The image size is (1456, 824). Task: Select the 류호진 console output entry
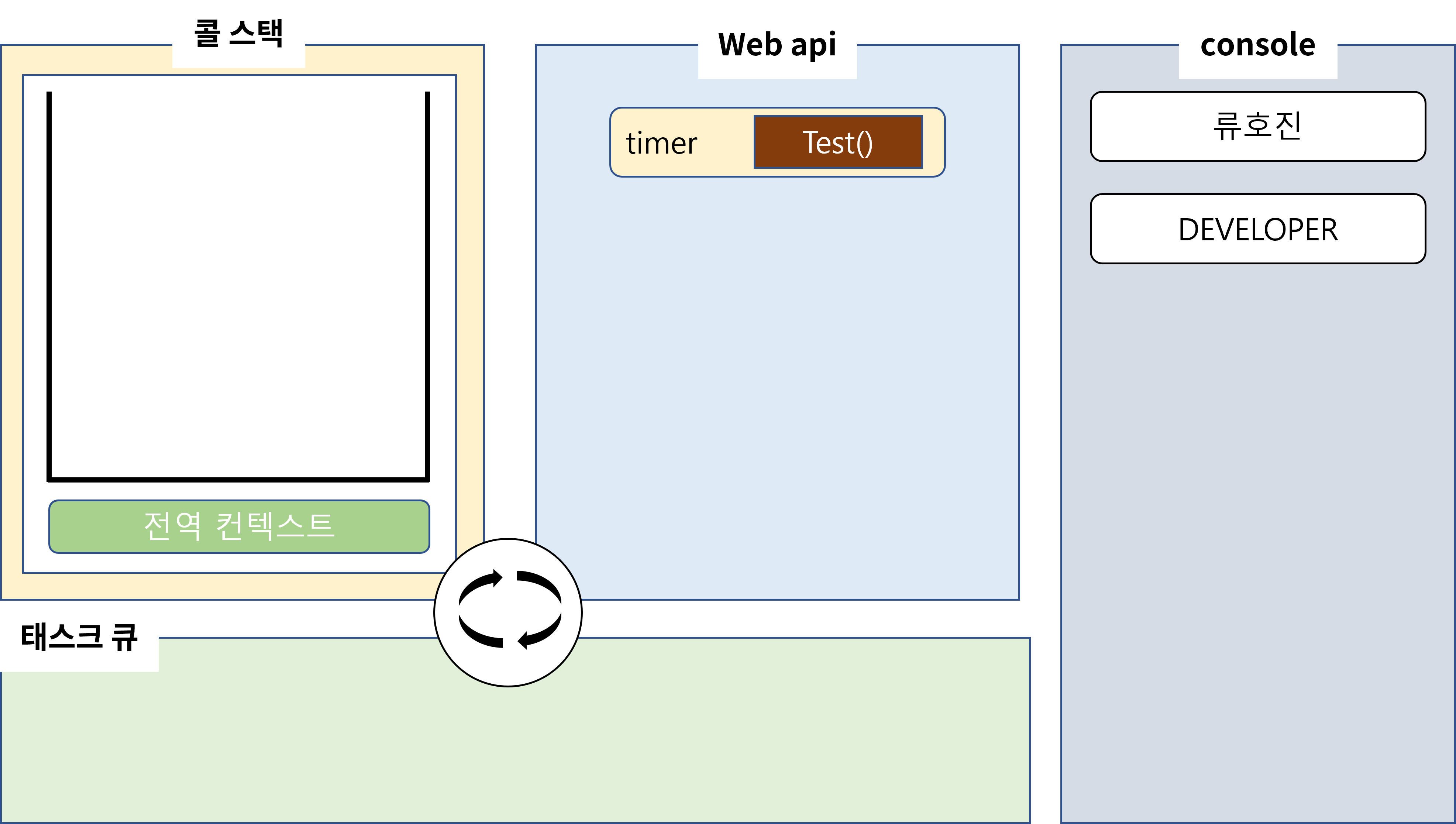tap(1257, 126)
